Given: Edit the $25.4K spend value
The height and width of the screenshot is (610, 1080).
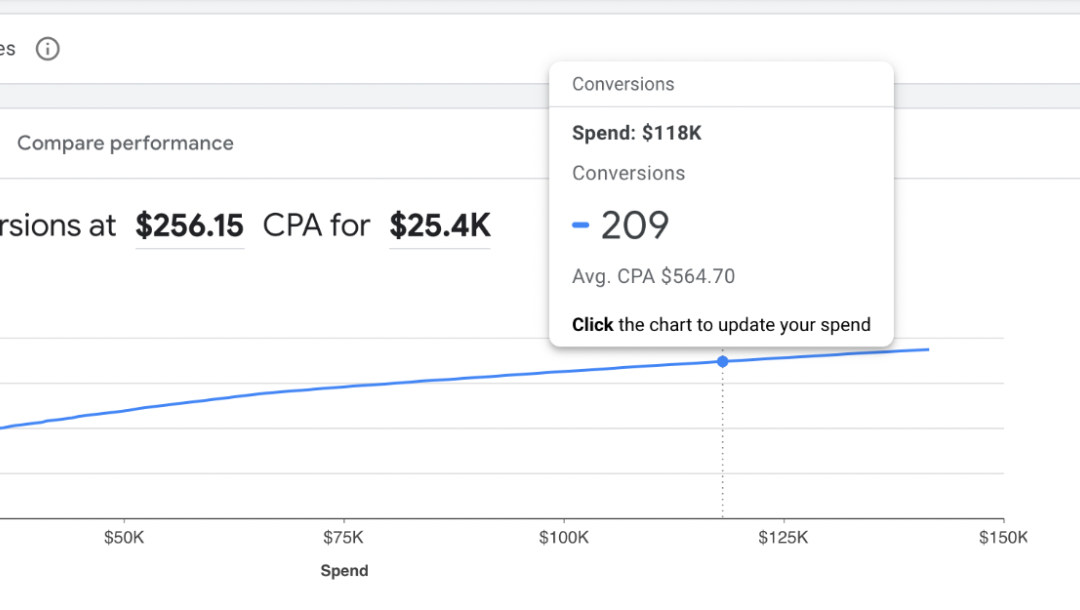Looking at the screenshot, I should (x=440, y=226).
